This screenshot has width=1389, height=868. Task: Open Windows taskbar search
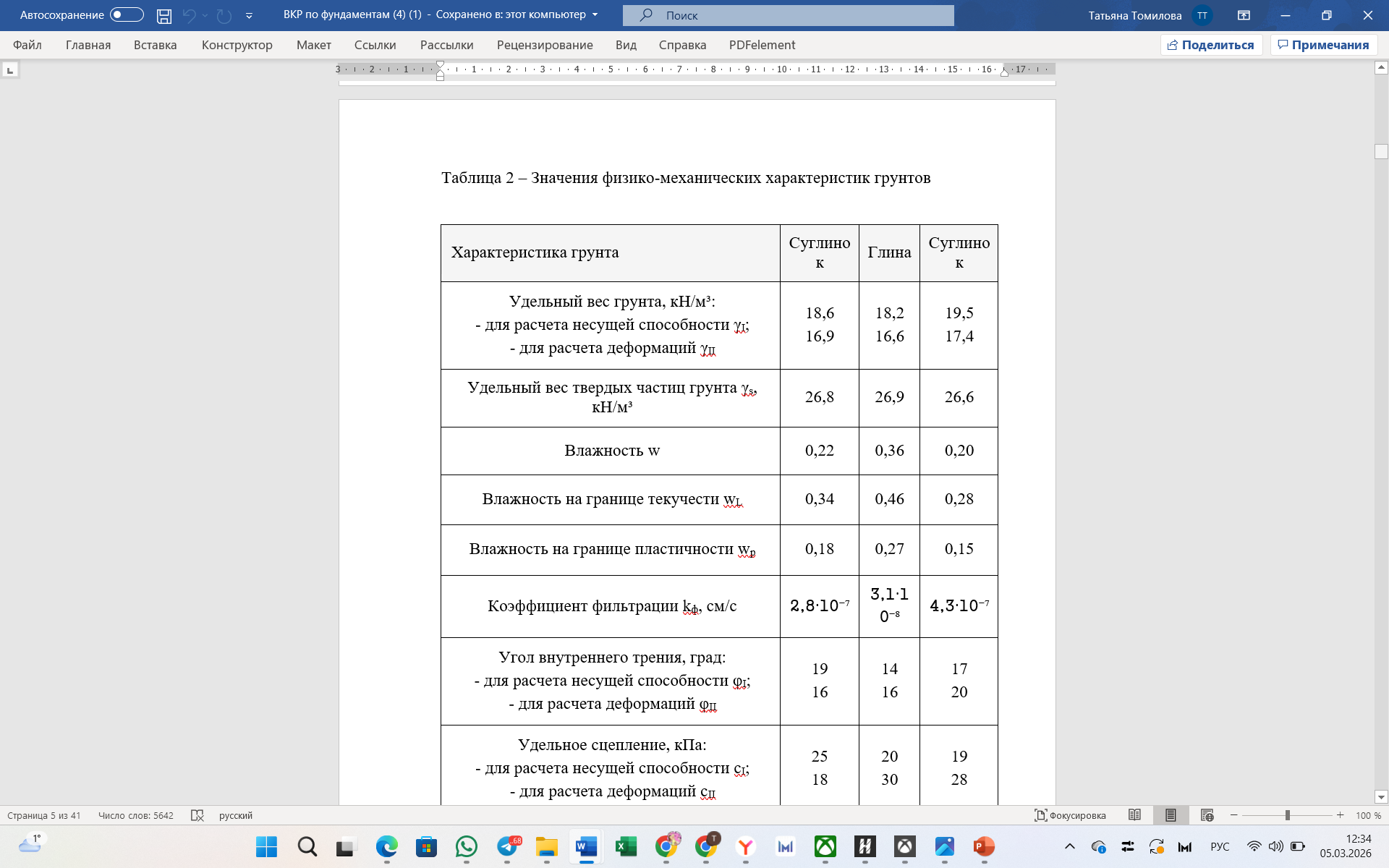click(307, 846)
